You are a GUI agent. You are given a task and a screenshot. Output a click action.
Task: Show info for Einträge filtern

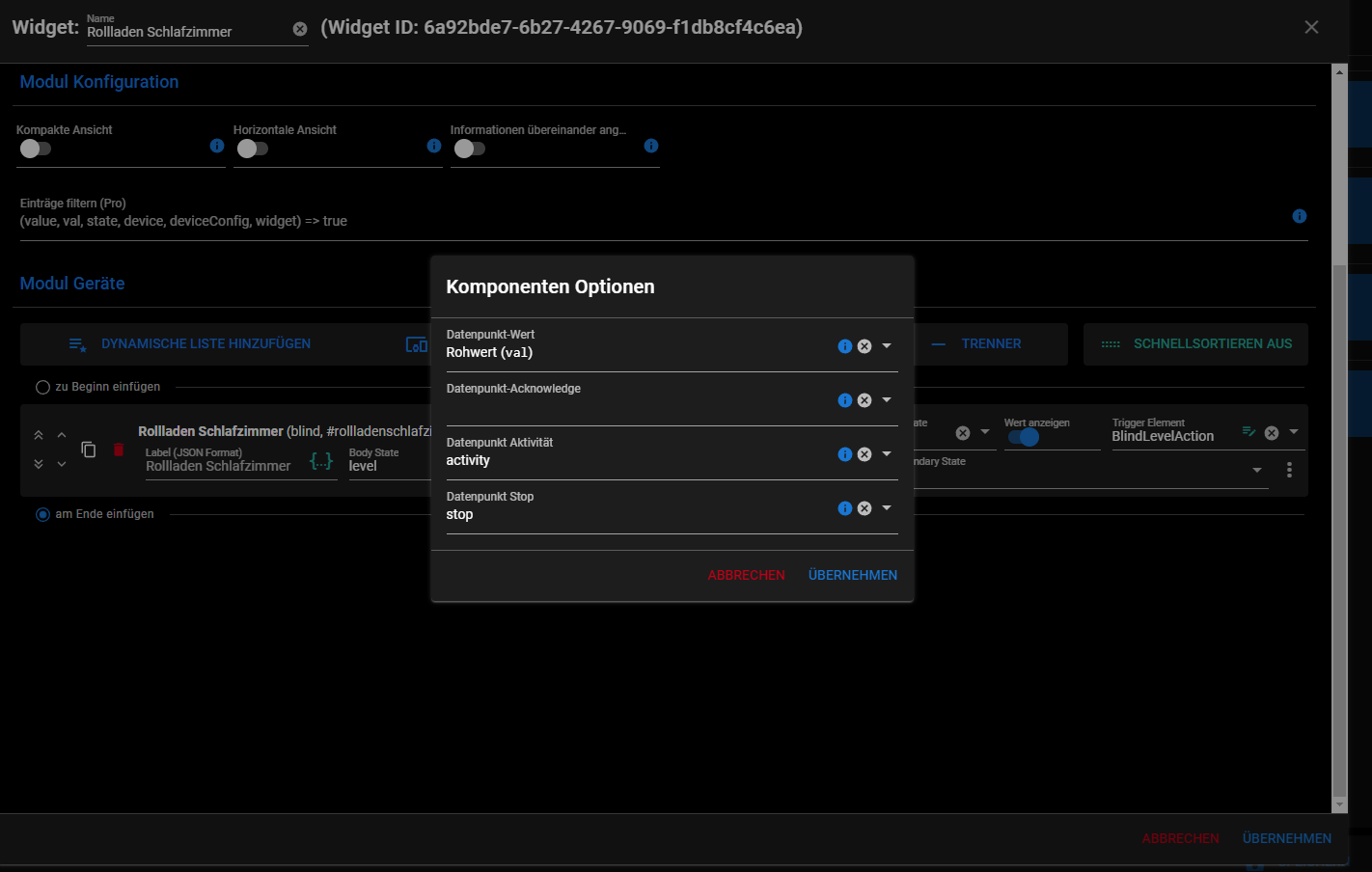1300,216
